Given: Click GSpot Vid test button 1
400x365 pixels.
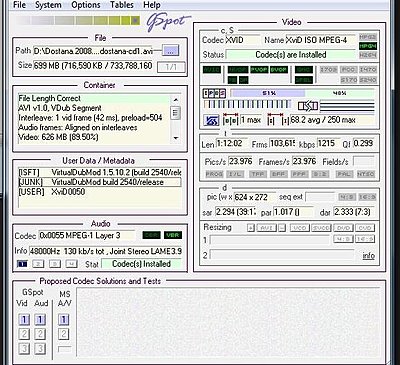Looking at the screenshot, I should point(24,320).
